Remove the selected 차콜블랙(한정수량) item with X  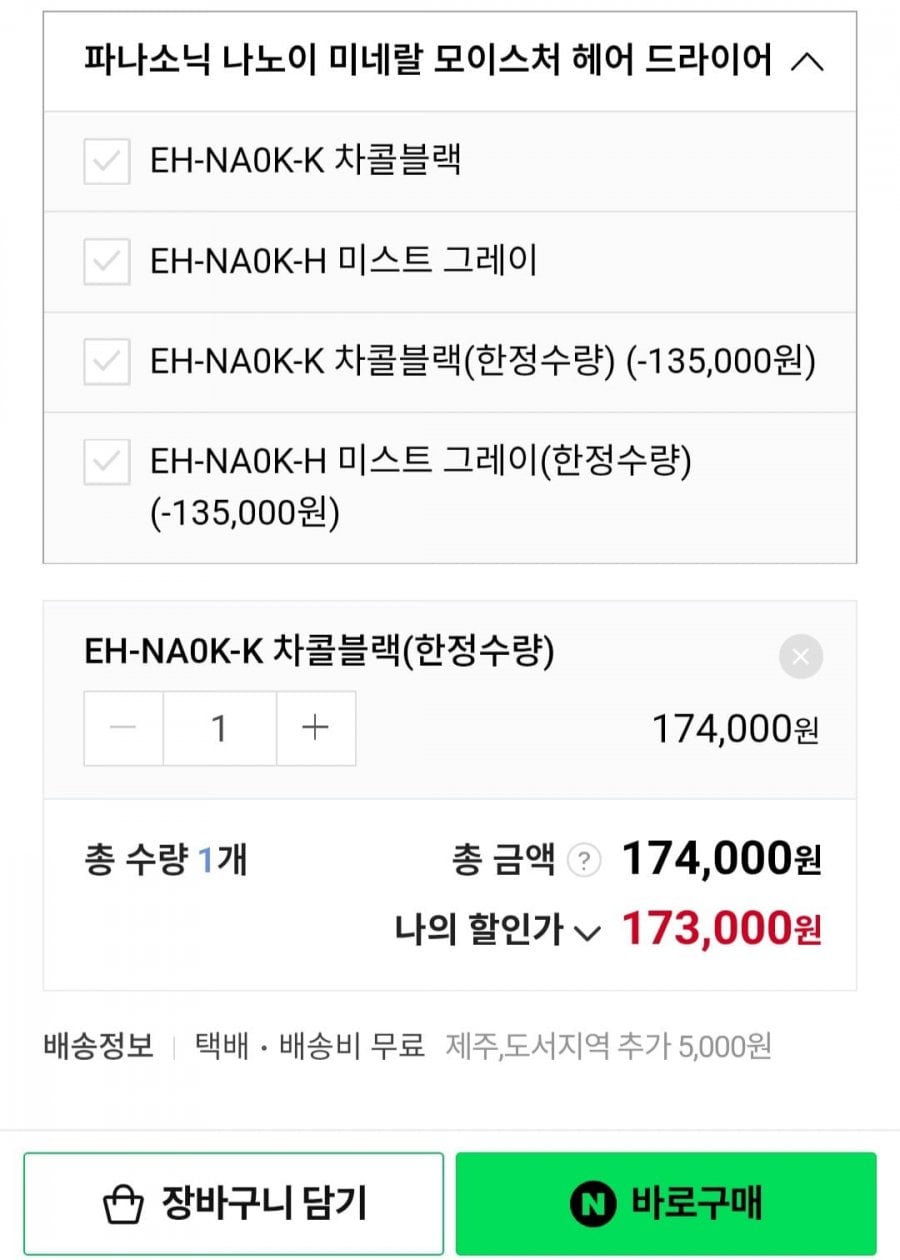(800, 657)
